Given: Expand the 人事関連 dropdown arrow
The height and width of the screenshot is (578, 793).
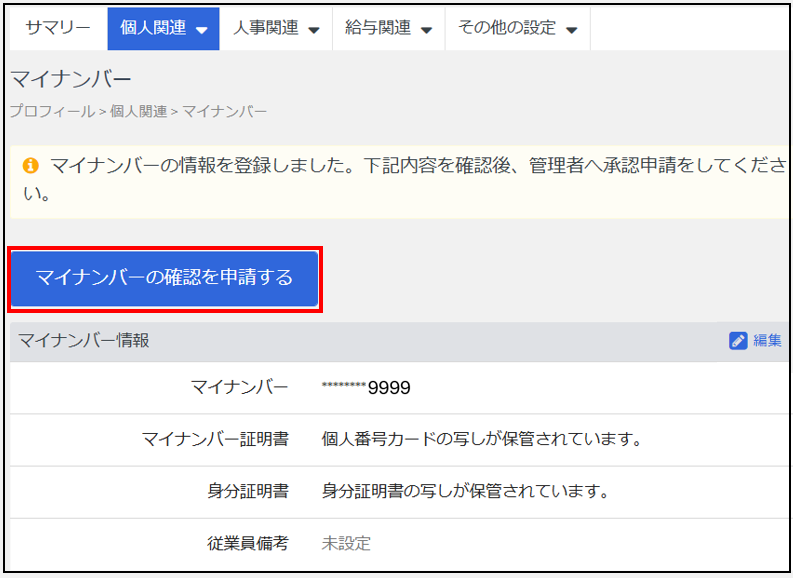Looking at the screenshot, I should coord(314,30).
